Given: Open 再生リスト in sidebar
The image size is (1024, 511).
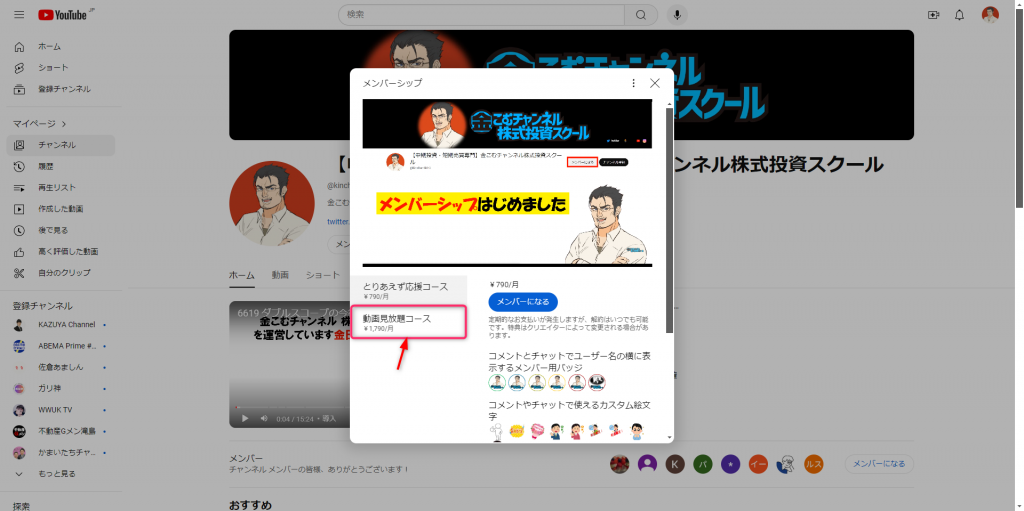Looking at the screenshot, I should coord(61,188).
